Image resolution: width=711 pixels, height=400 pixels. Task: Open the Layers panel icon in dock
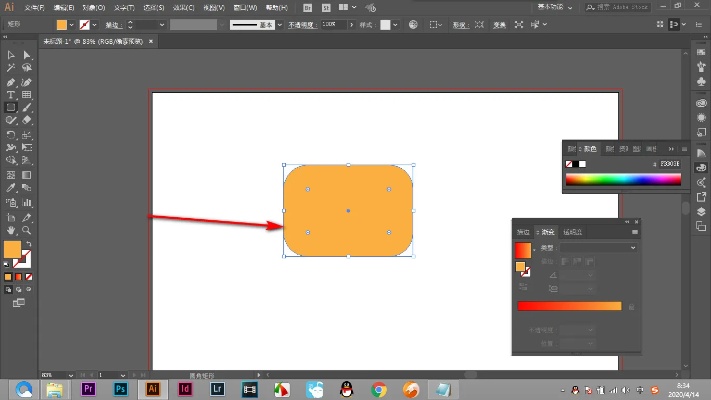pos(701,211)
